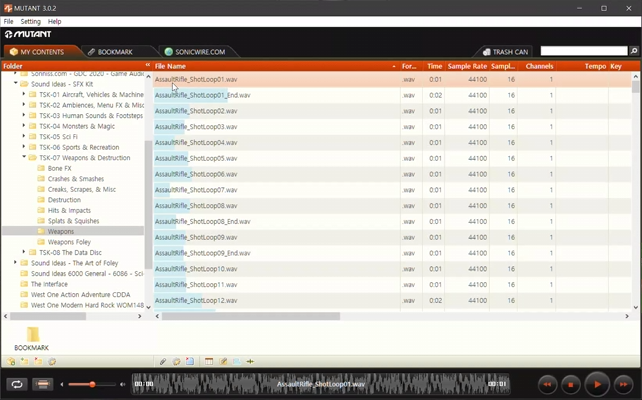Click the waveform display of AssaultRifle_ShotLoop01.wav
Screen dimensions: 642x400
pyautogui.click(x=321, y=384)
